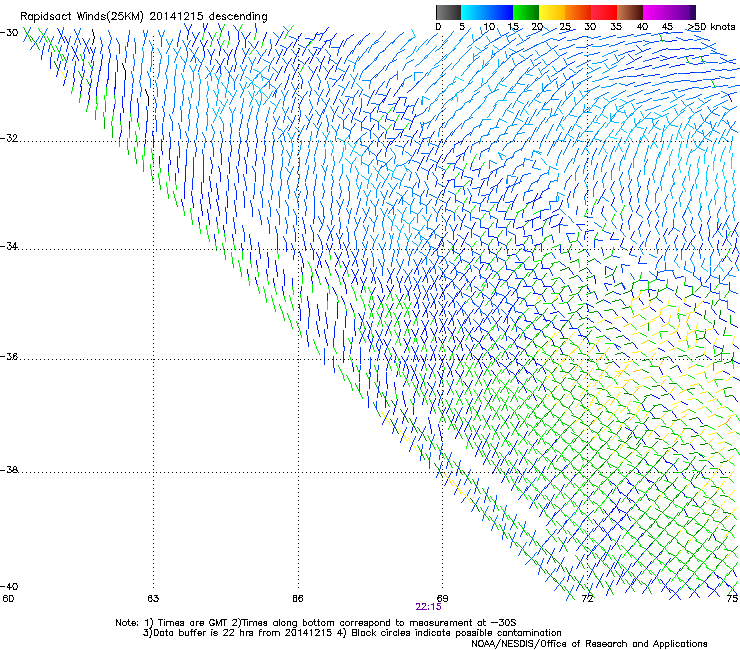740x650 pixels.
Task: Click the gray 0-5 knots color swatch
Action: [448, 12]
